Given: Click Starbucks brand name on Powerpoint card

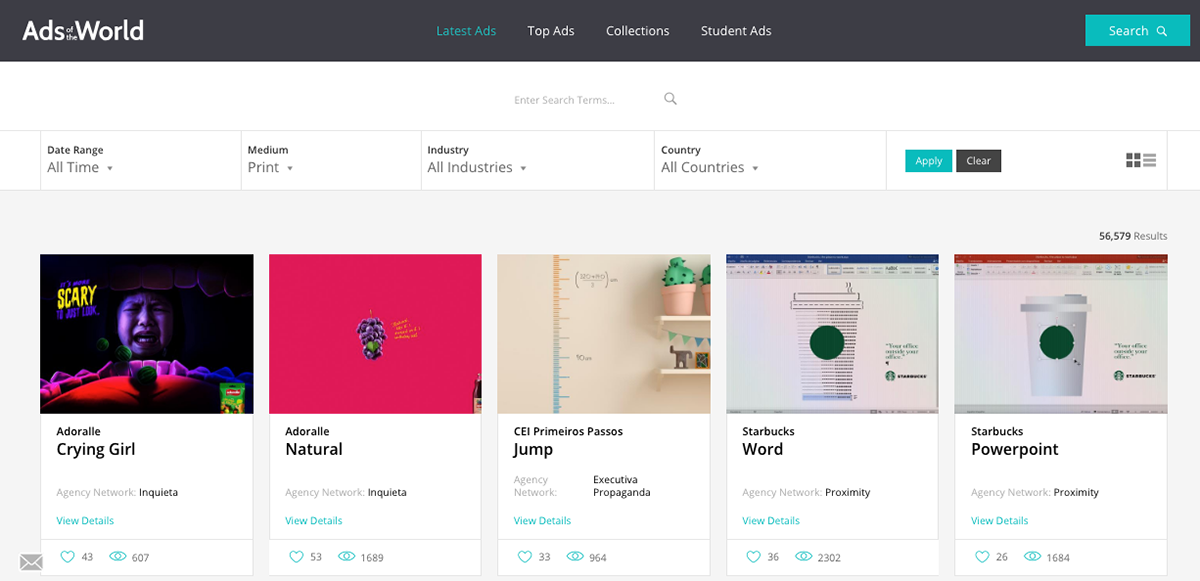Looking at the screenshot, I should [x=997, y=431].
